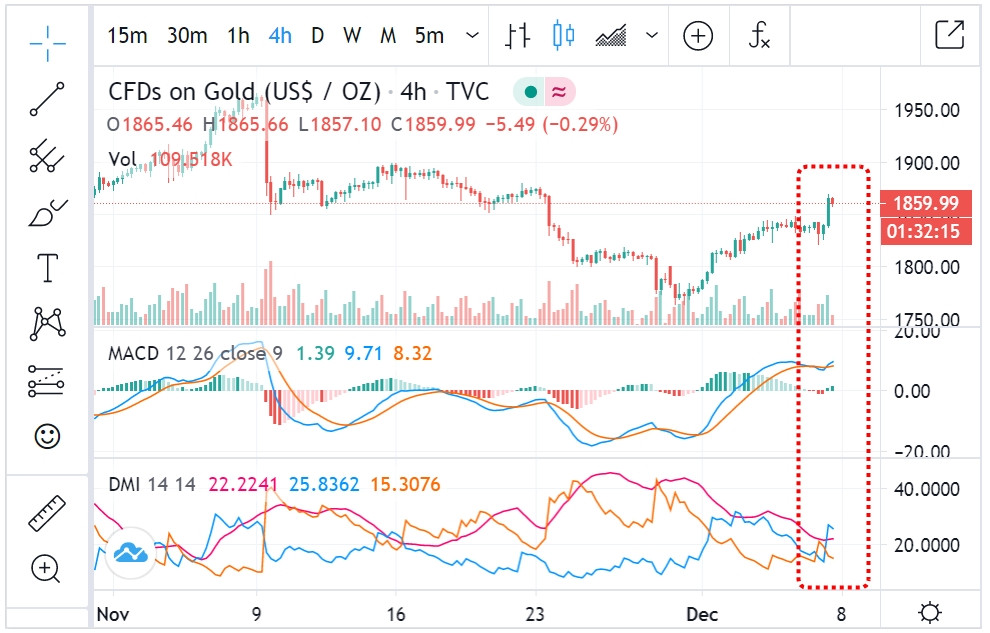Open the area chart style option

point(611,36)
